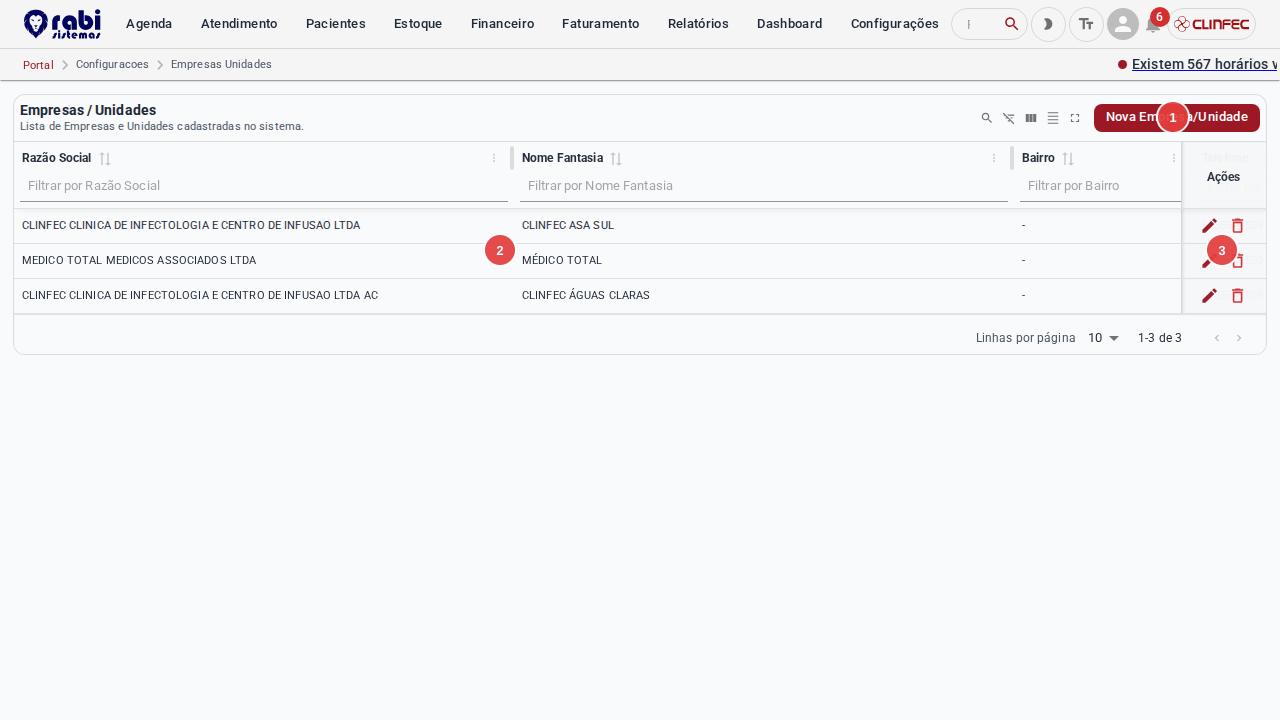Open the Faturamento menu
Image resolution: width=1280 pixels, height=720 pixels.
601,24
